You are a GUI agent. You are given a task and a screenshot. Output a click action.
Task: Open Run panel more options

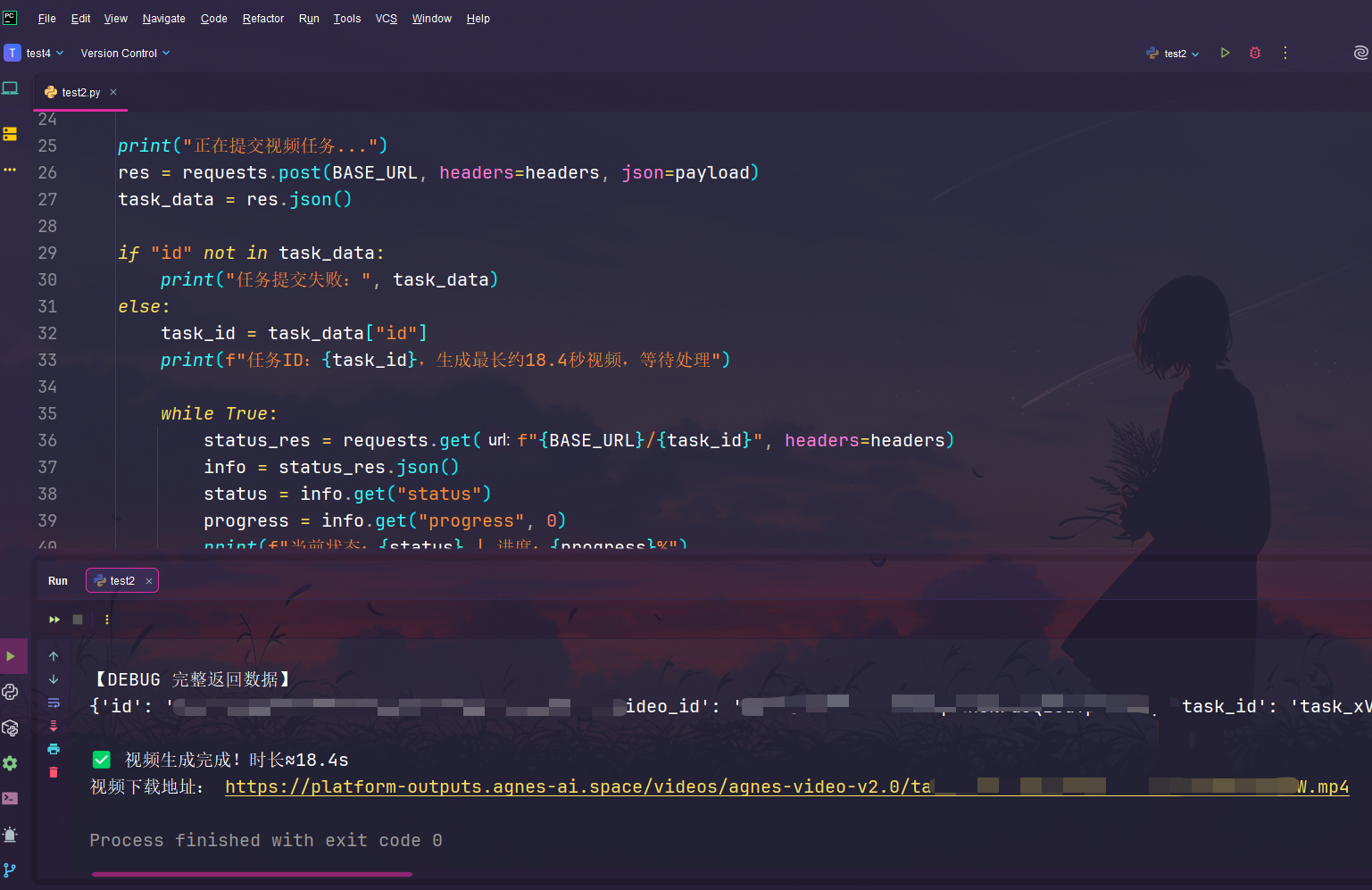point(107,620)
